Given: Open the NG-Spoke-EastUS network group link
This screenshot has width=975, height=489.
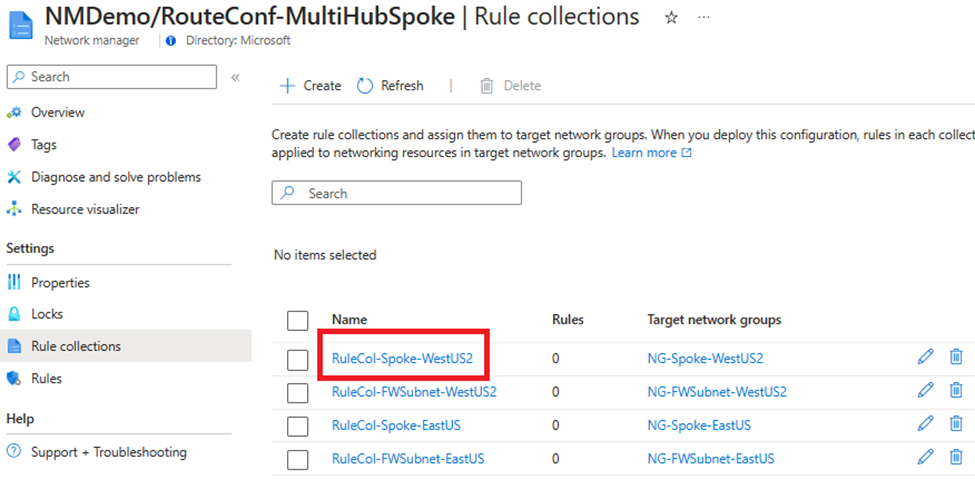Looking at the screenshot, I should coord(699,425).
